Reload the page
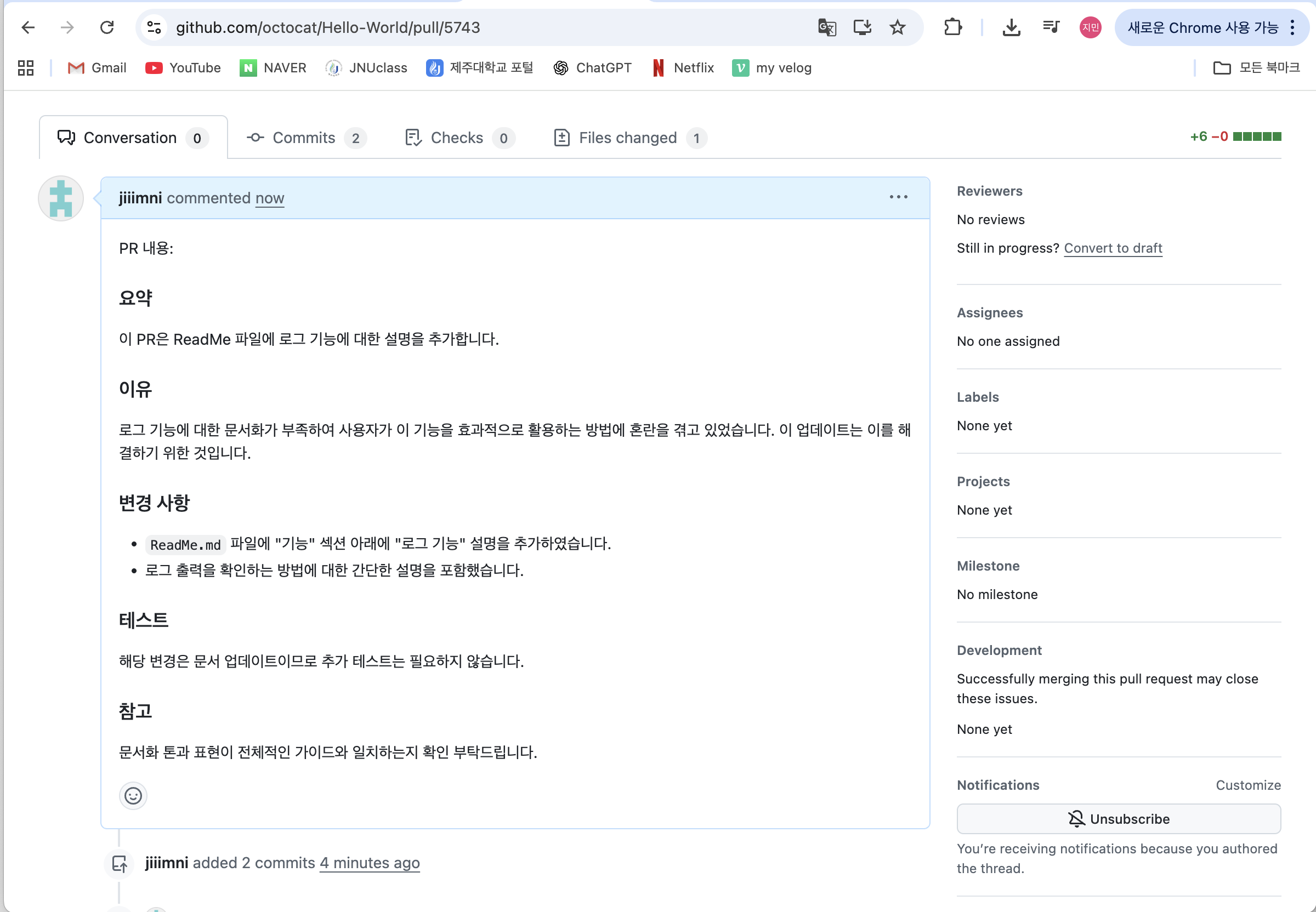Viewport: 1316px width, 912px height. pyautogui.click(x=107, y=27)
